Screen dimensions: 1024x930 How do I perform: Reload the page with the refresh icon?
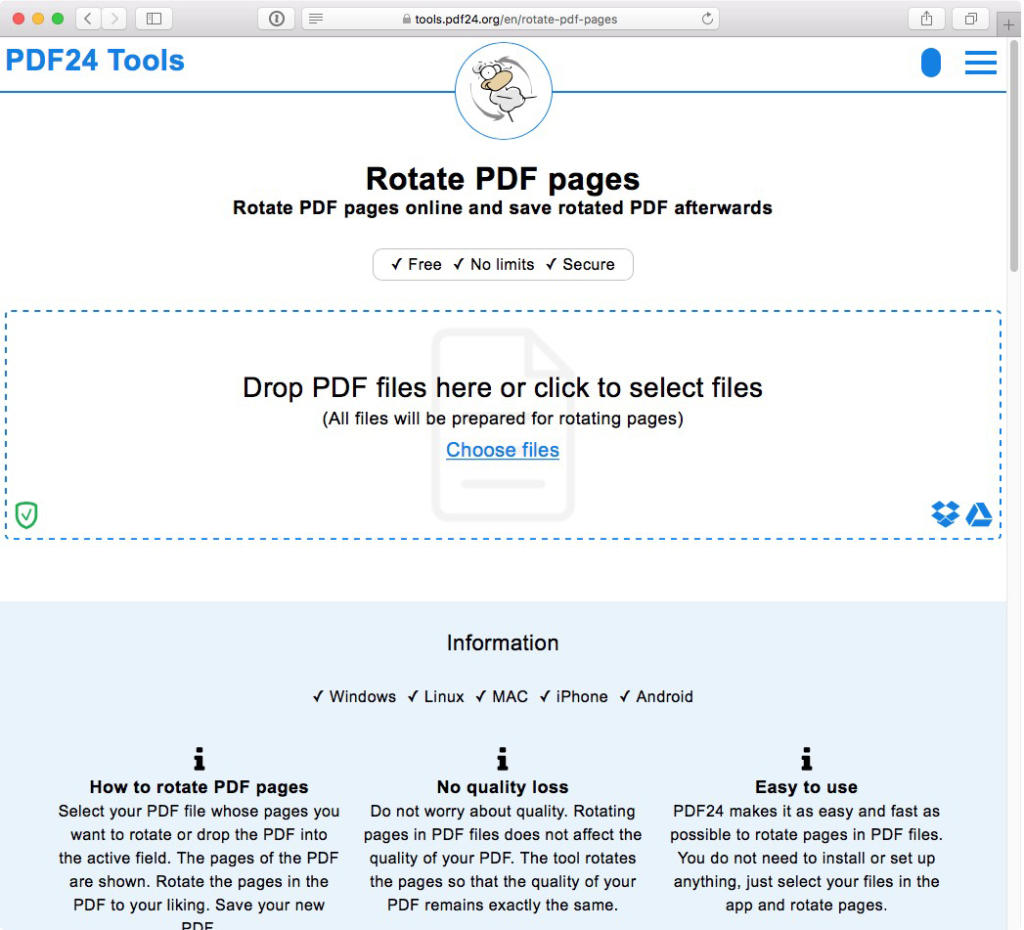[707, 18]
